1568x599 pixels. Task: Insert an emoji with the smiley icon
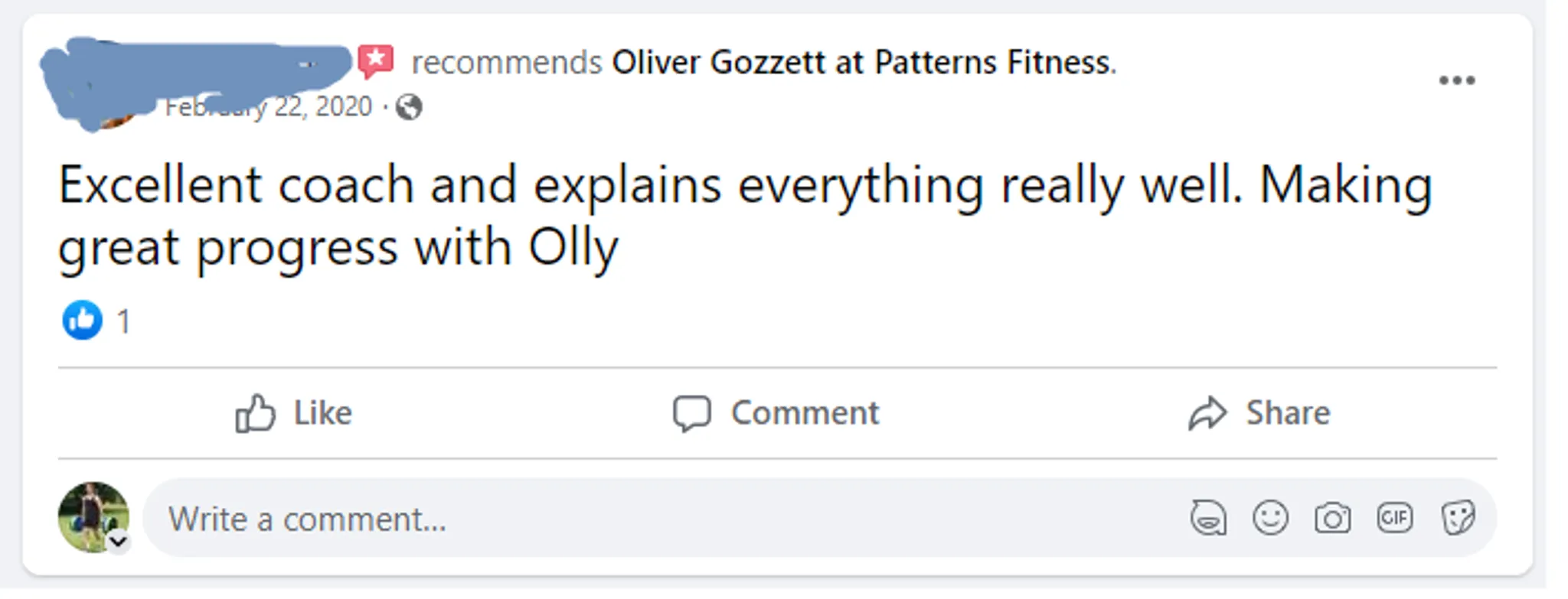point(1270,518)
